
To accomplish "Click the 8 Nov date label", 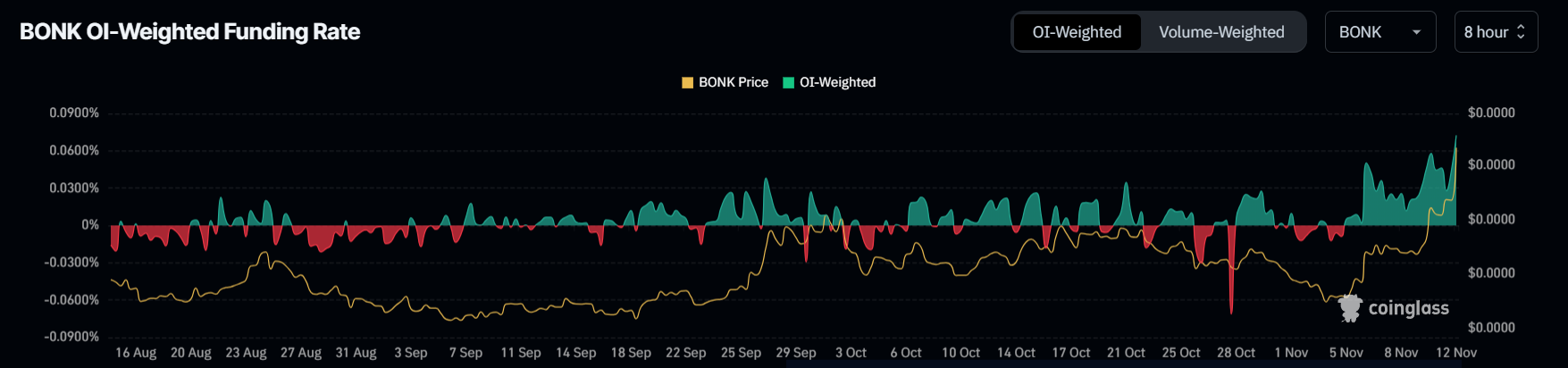I will (x=1401, y=353).
